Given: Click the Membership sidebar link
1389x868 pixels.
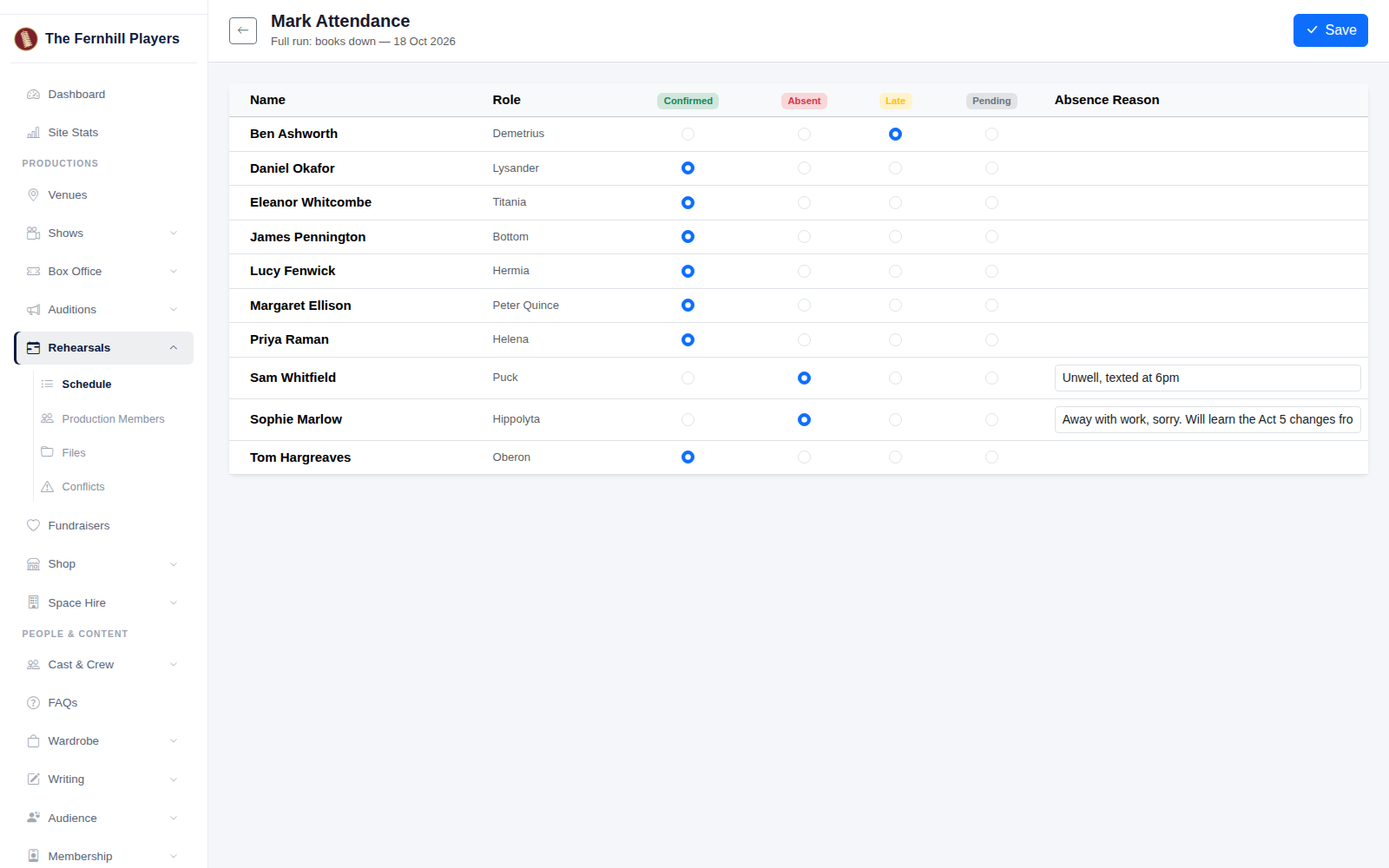Looking at the screenshot, I should coord(103,856).
